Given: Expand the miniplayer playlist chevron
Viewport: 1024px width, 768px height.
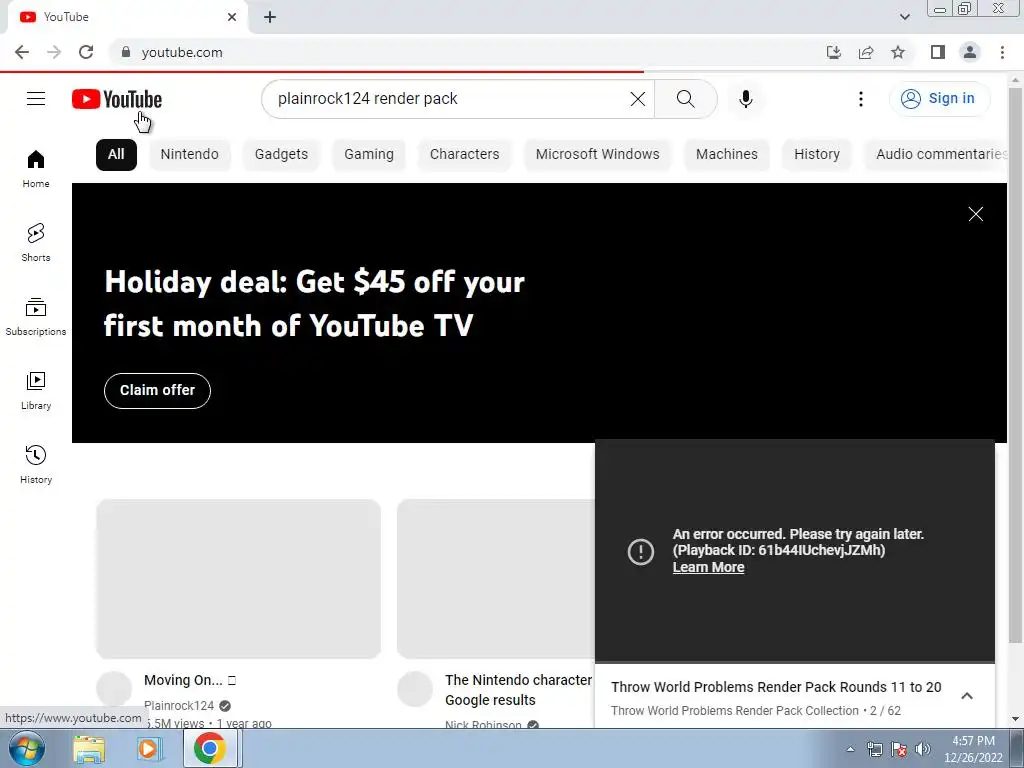Looking at the screenshot, I should click(967, 696).
